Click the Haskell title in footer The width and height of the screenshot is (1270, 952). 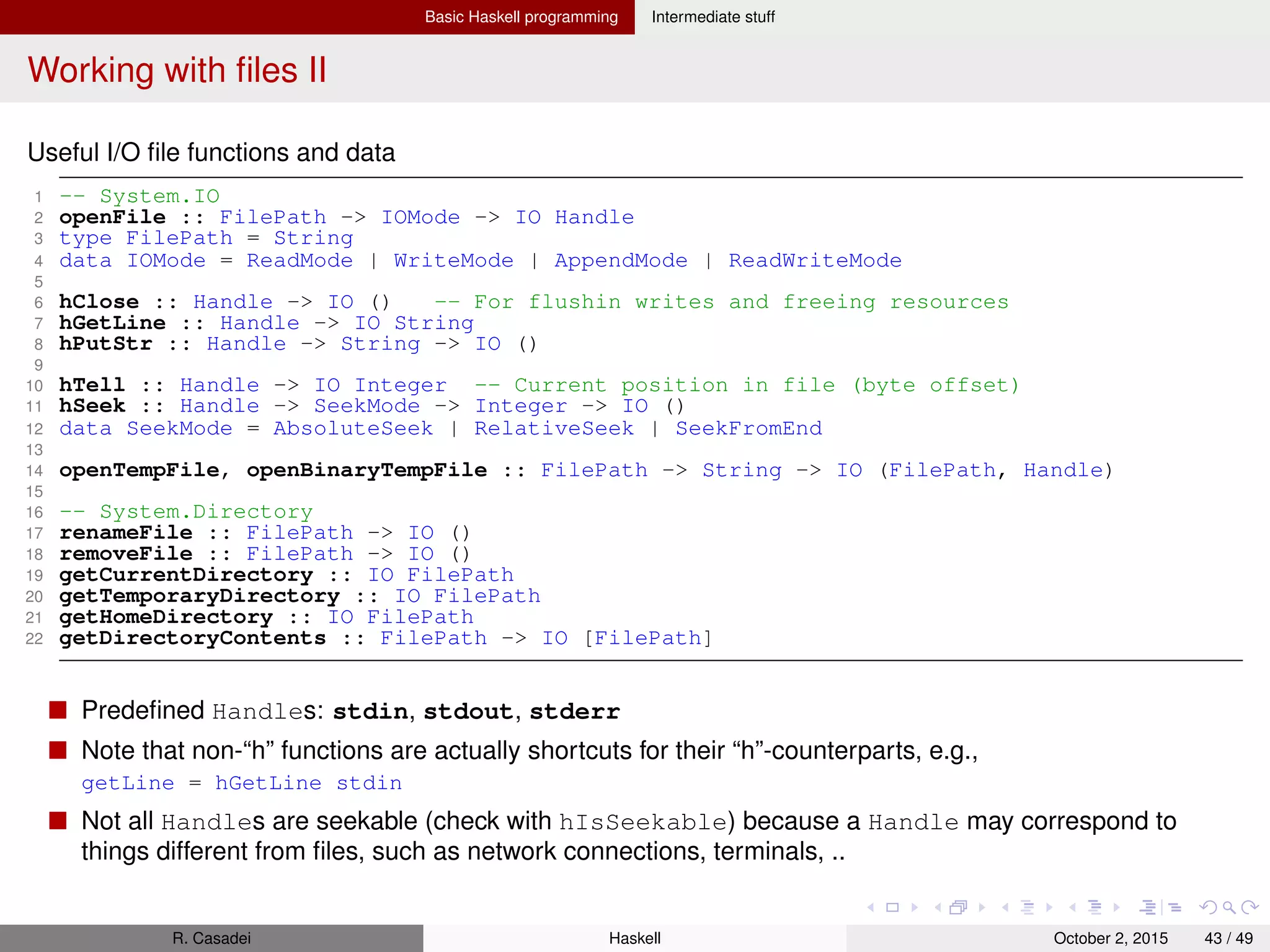click(635, 938)
